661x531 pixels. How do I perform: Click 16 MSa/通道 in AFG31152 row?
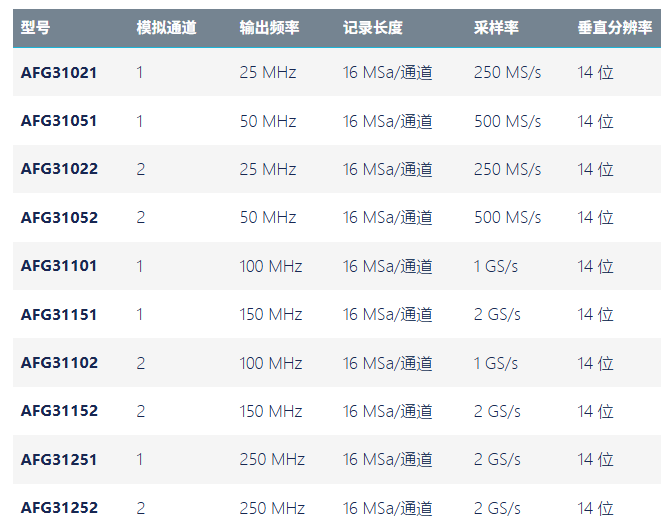[387, 411]
